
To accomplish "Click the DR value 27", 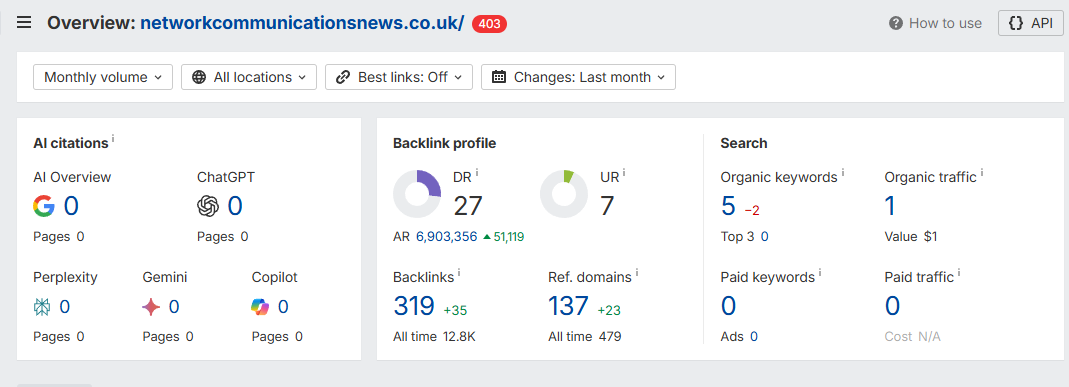I will 468,206.
